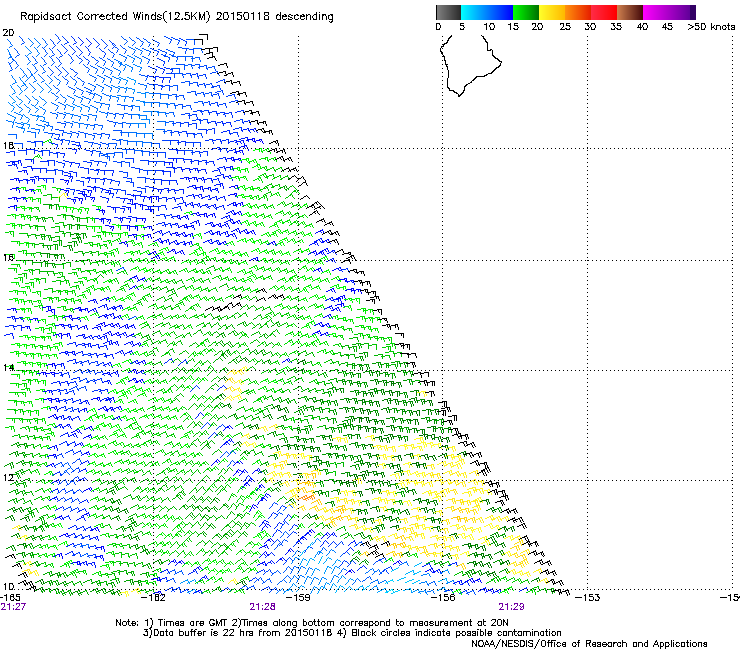This screenshot has width=740, height=650.
Task: Click the longitude label '-159'
Action: (x=298, y=598)
